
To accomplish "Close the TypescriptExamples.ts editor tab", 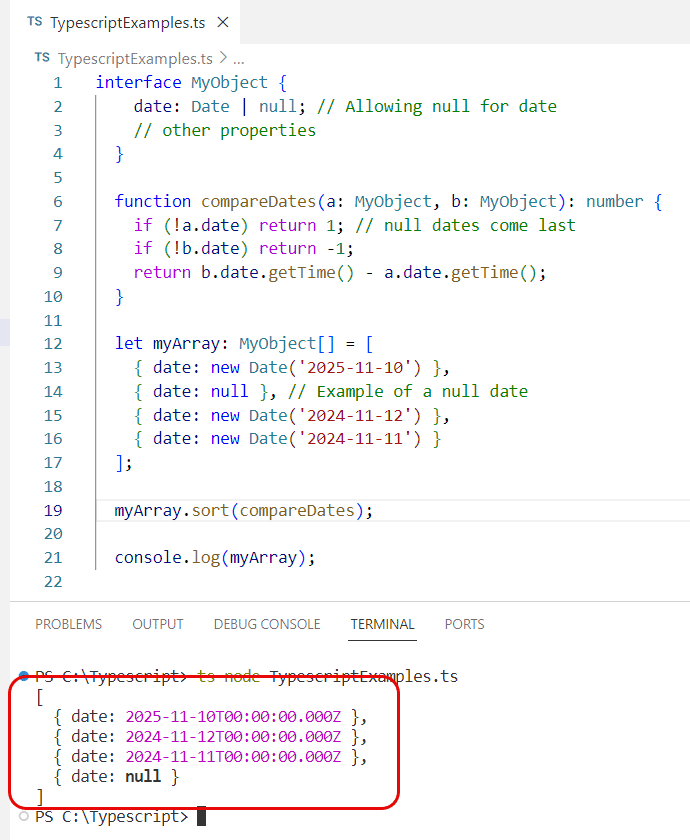I will click(223, 22).
